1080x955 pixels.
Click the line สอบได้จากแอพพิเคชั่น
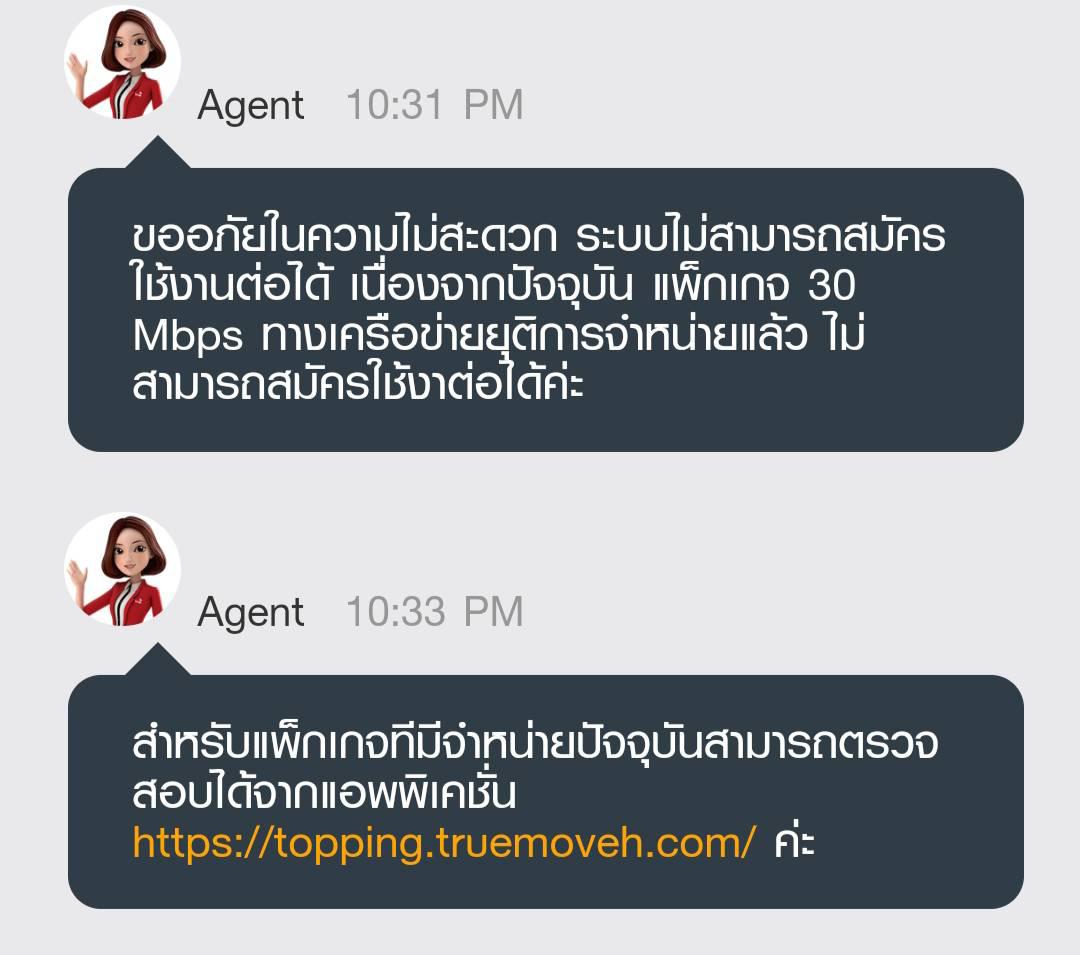324,793
